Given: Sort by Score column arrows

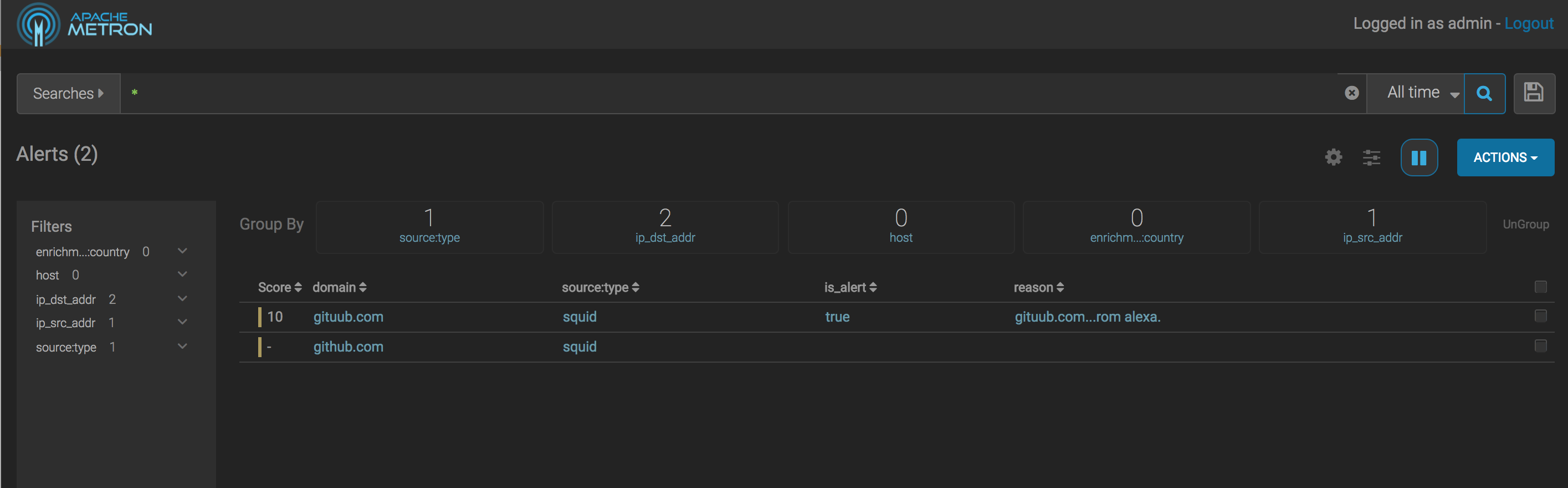Looking at the screenshot, I should (x=298, y=288).
